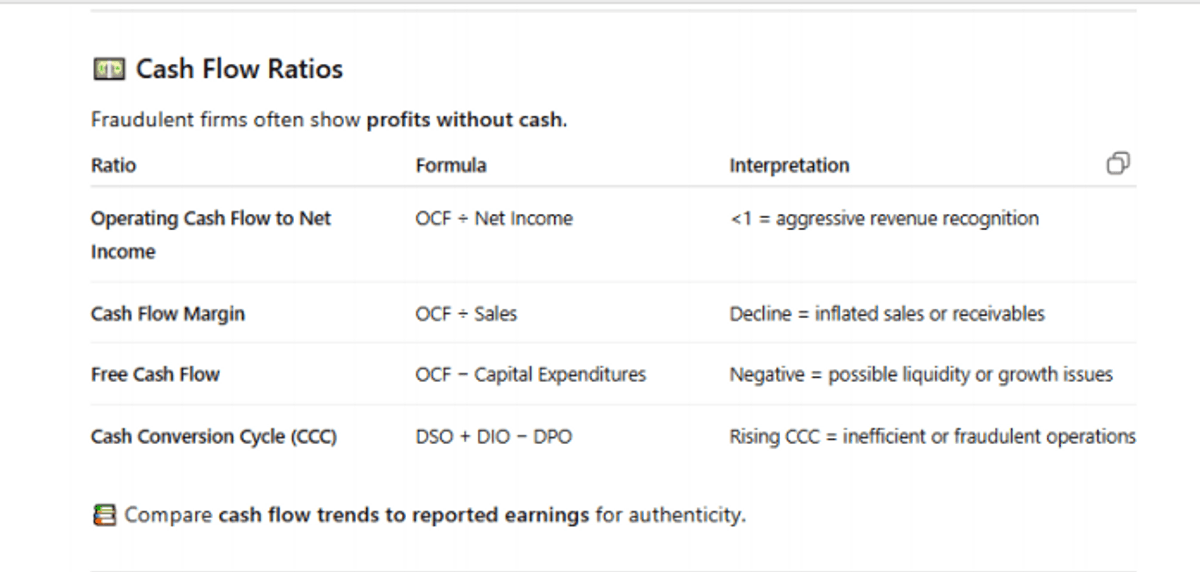Click the inflated sales or receivables text

pyautogui.click(x=887, y=314)
